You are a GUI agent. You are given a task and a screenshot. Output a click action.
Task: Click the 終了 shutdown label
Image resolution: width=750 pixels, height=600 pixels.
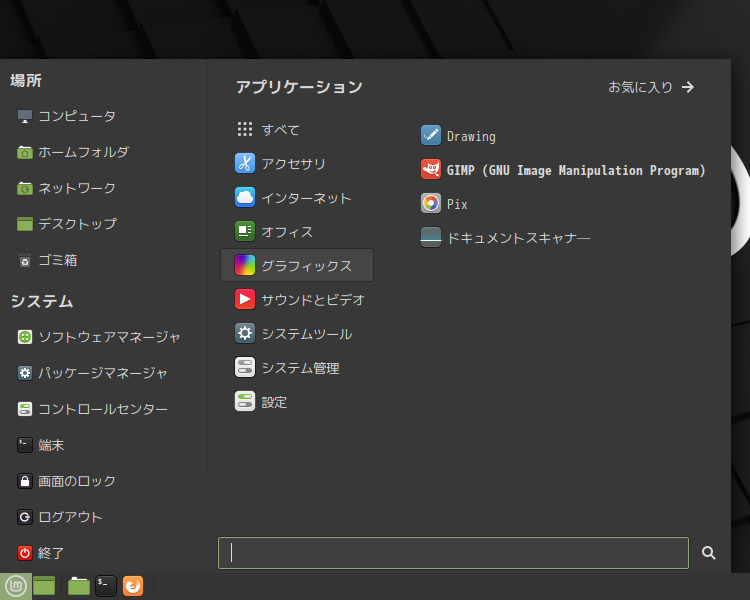click(x=51, y=553)
